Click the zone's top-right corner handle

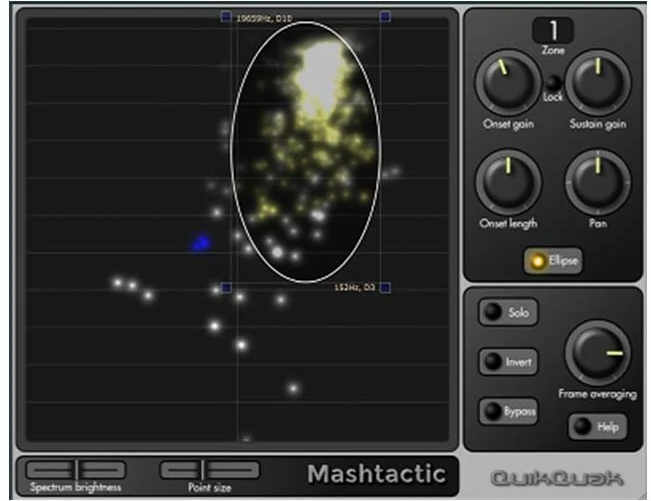(385, 17)
